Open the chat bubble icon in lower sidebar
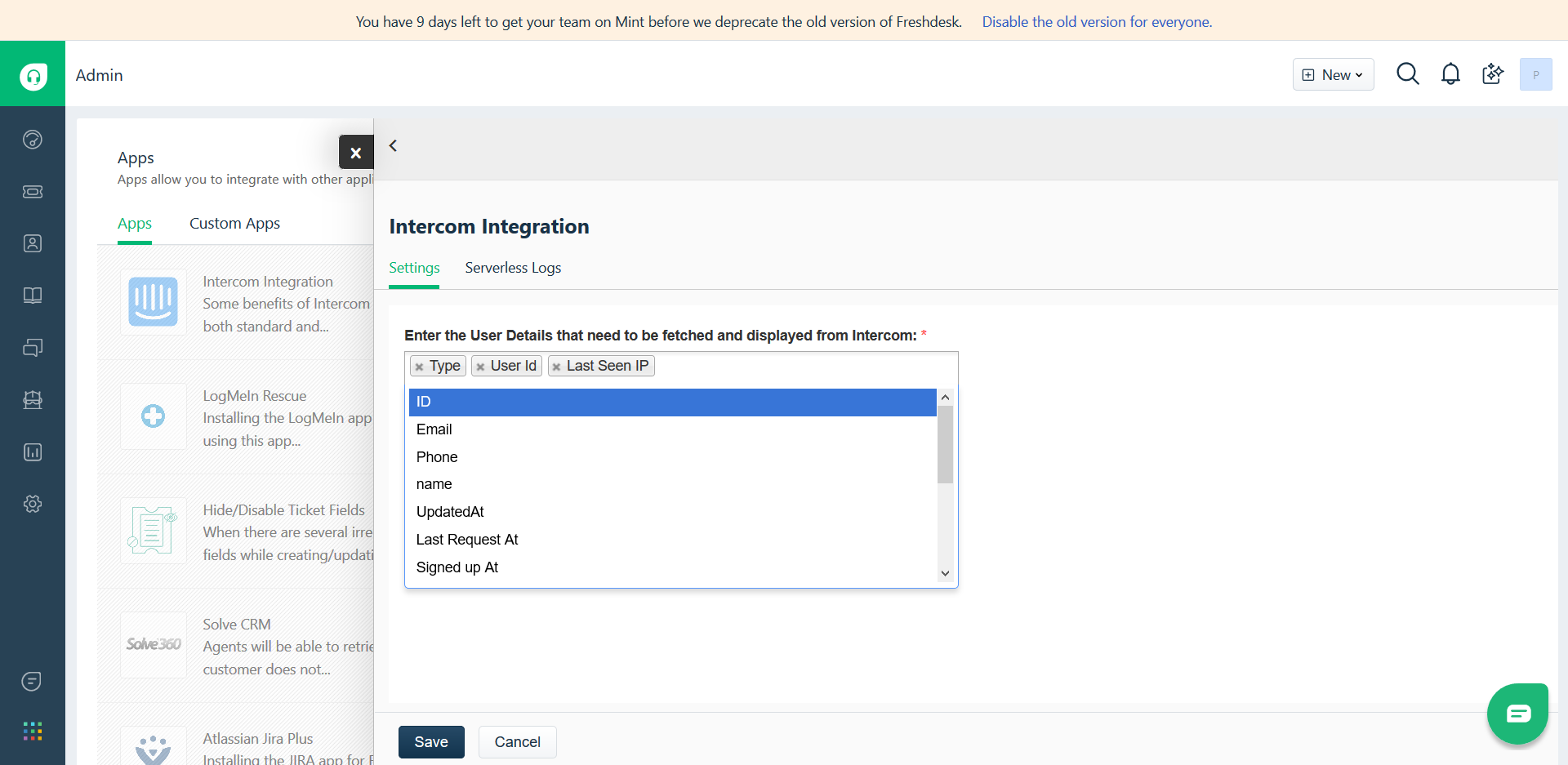 tap(32, 681)
